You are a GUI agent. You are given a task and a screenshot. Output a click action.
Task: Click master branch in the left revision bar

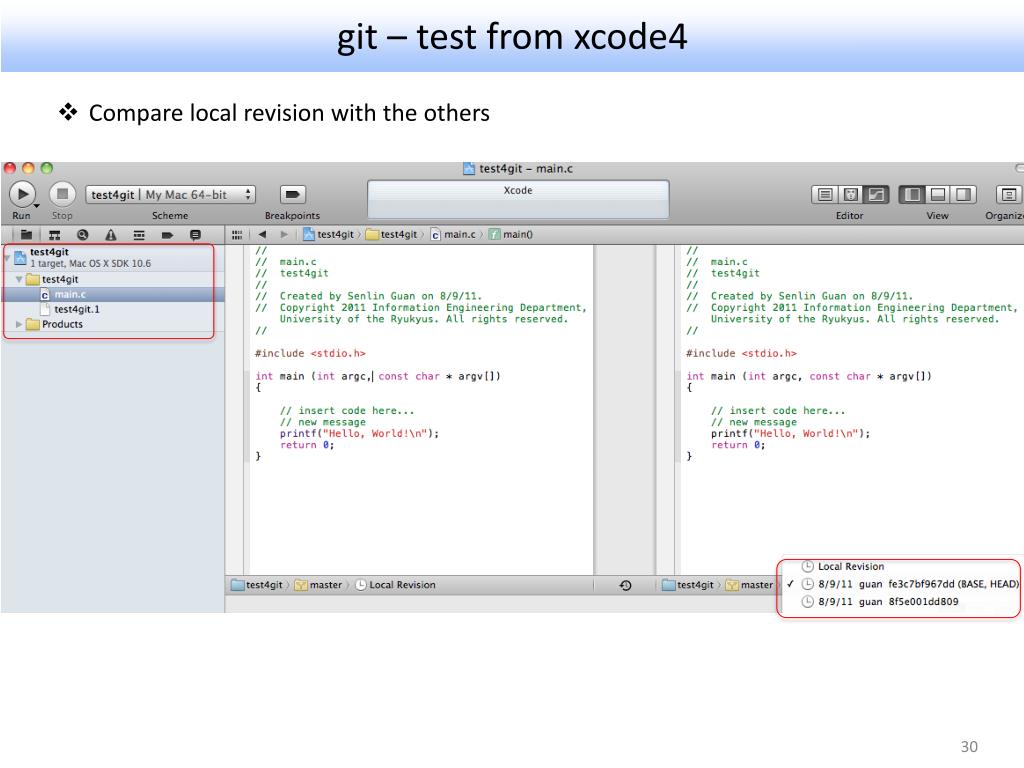(318, 585)
